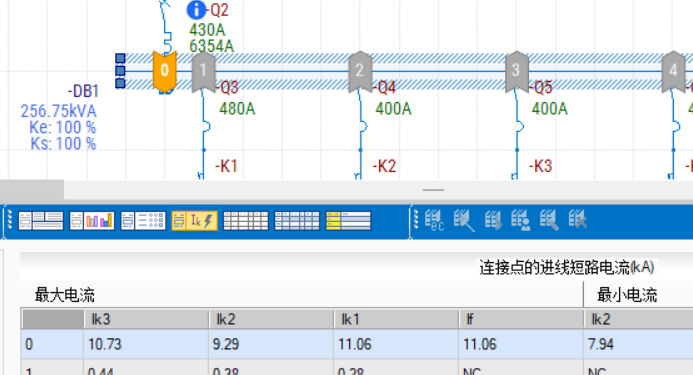Select gray busbar connection node 2
This screenshot has height=375, width=693.
pyautogui.click(x=360, y=71)
